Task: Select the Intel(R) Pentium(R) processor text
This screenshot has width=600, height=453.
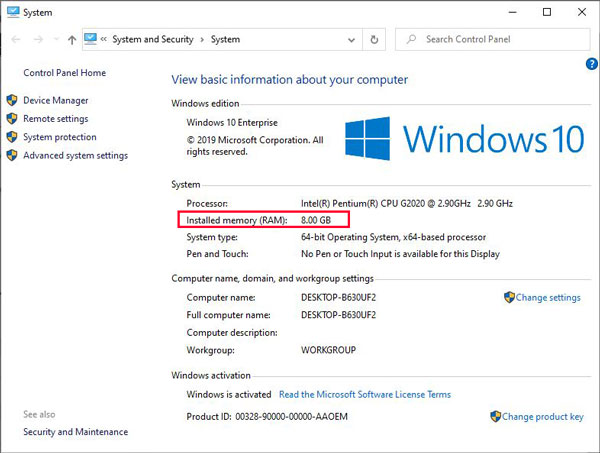Action: tap(407, 204)
